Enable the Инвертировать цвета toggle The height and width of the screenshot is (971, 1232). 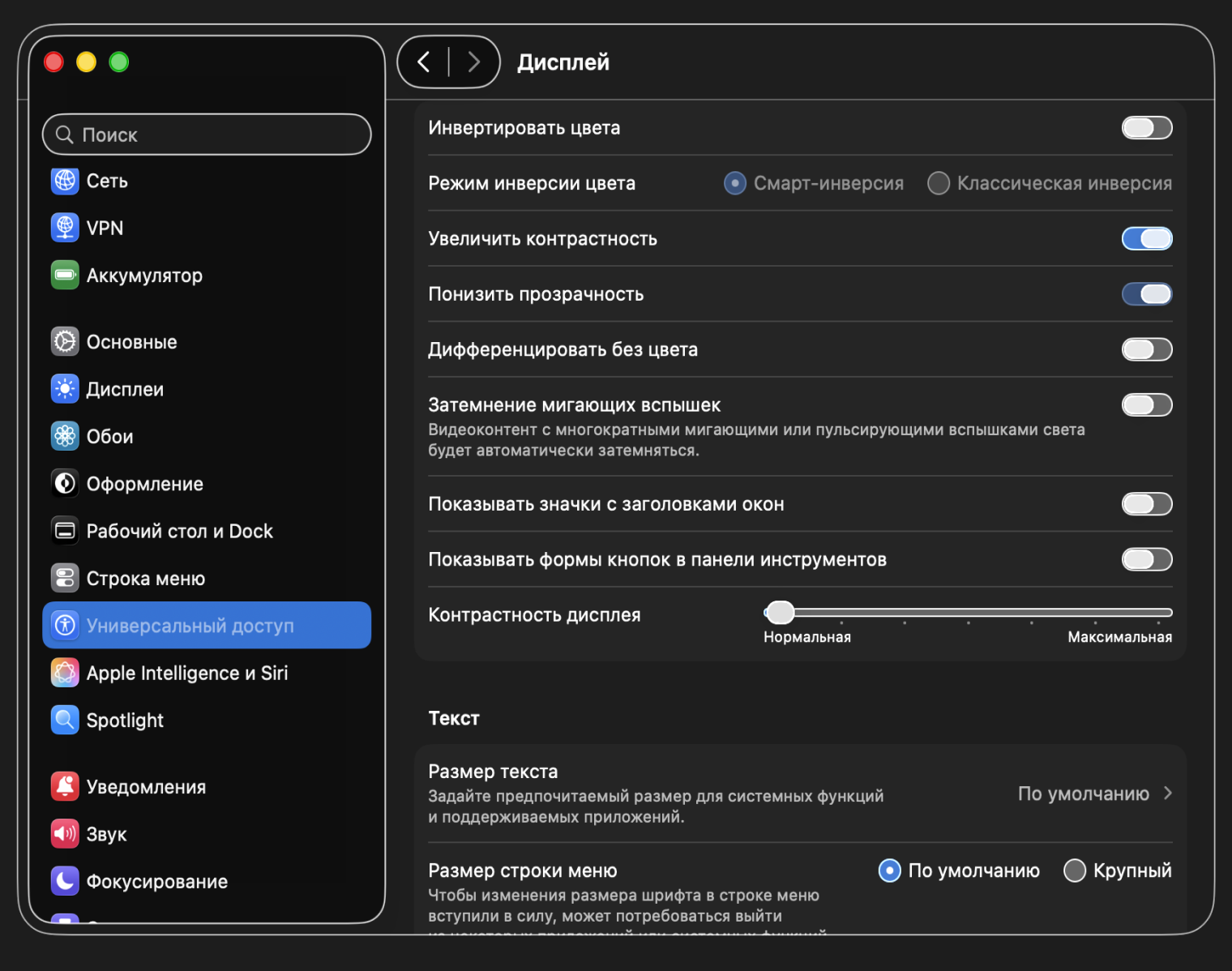[1147, 128]
